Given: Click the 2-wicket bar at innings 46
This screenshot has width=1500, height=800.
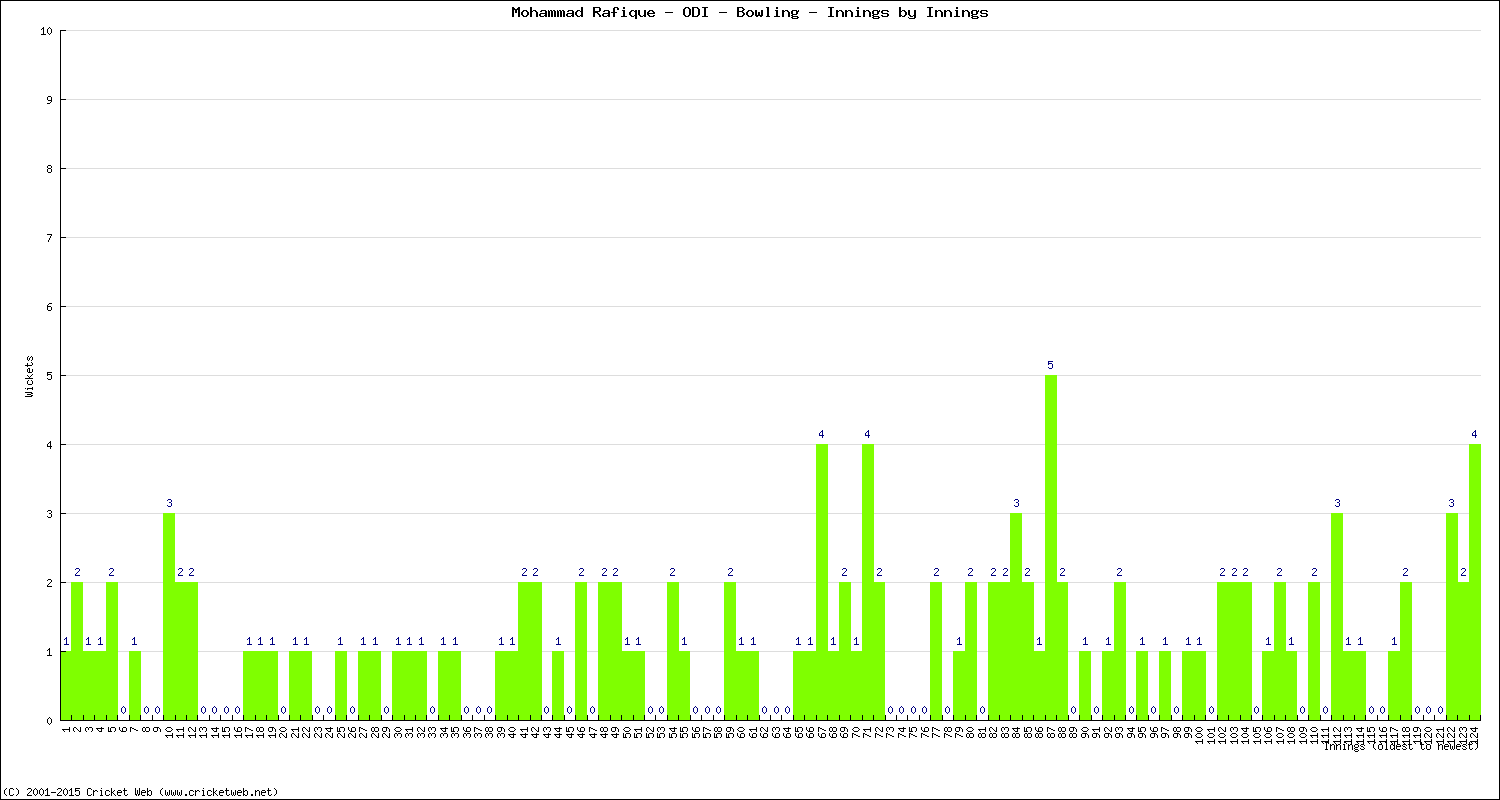Looking at the screenshot, I should pyautogui.click(x=581, y=651).
